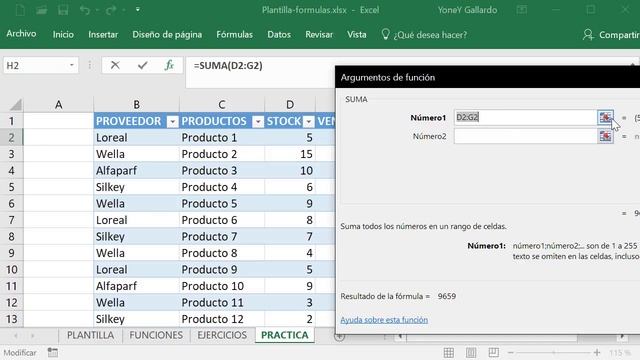The image size is (640, 360).
Task: Click stock cell with value 15
Action: pos(290,154)
